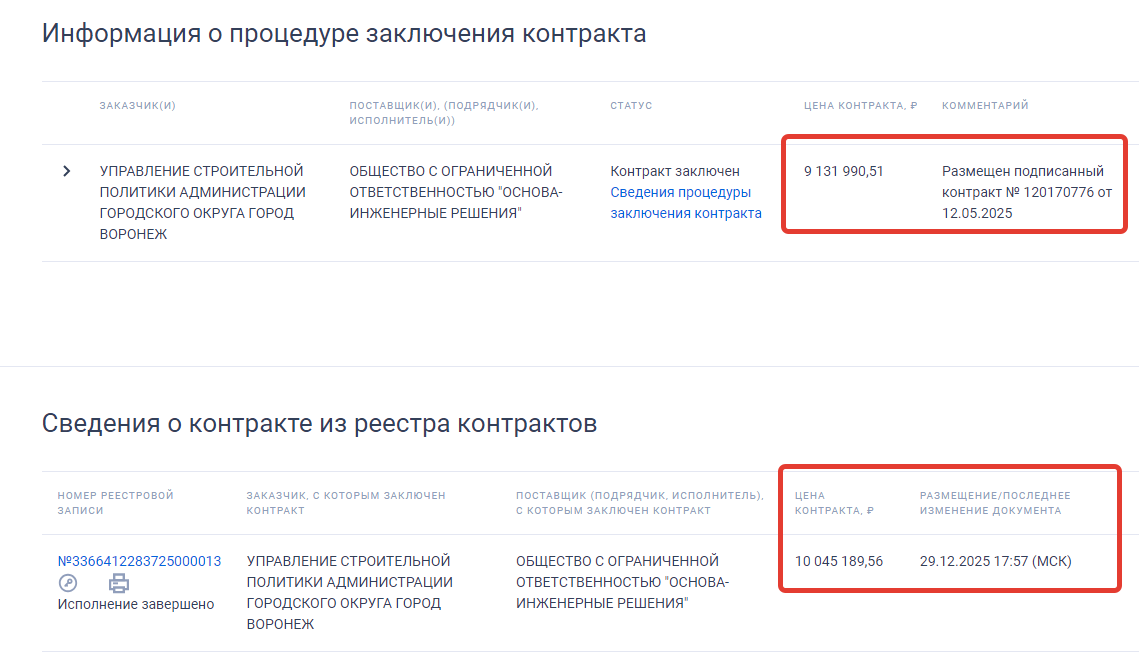Expand the contract procedure row chevron
Screen dimensions: 1139x657
[67, 171]
